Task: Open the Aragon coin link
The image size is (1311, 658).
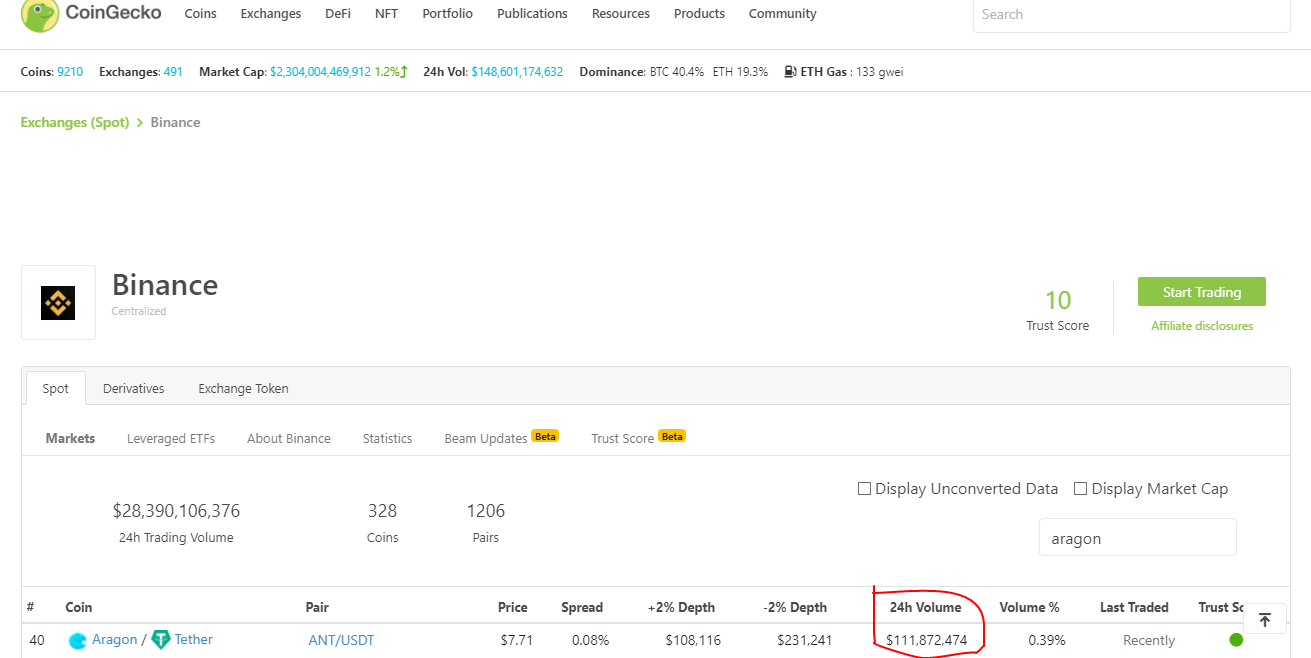Action: pyautogui.click(x=114, y=640)
